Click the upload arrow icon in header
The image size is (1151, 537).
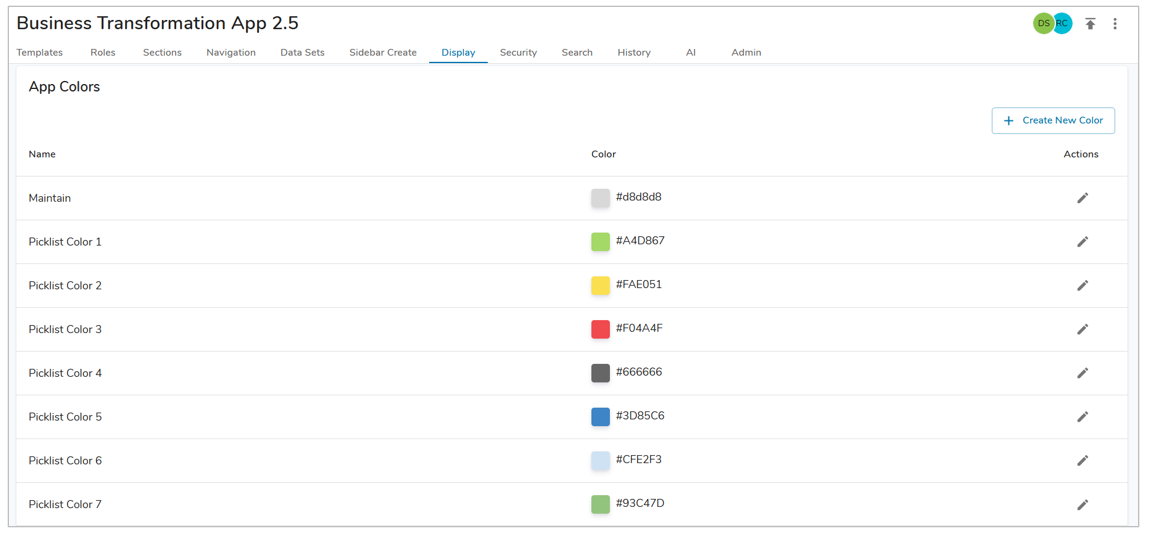(x=1090, y=24)
